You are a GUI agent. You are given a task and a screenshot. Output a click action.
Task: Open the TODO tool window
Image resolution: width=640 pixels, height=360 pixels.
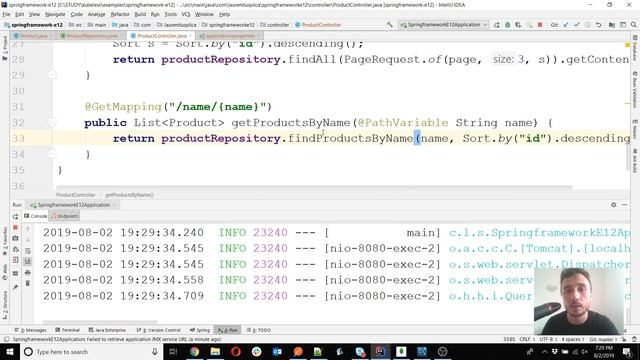(x=259, y=330)
